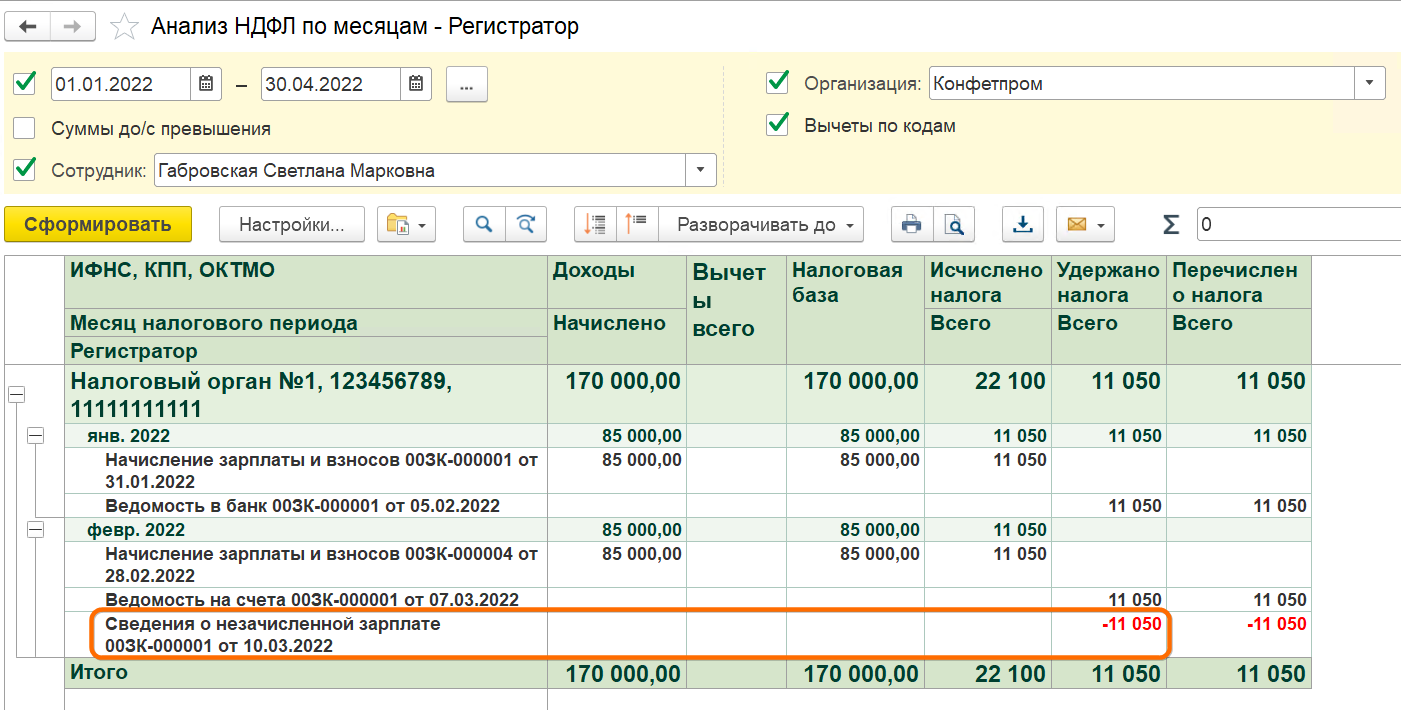1401x710 pixels.
Task: Print the report with printer icon
Action: click(912, 224)
